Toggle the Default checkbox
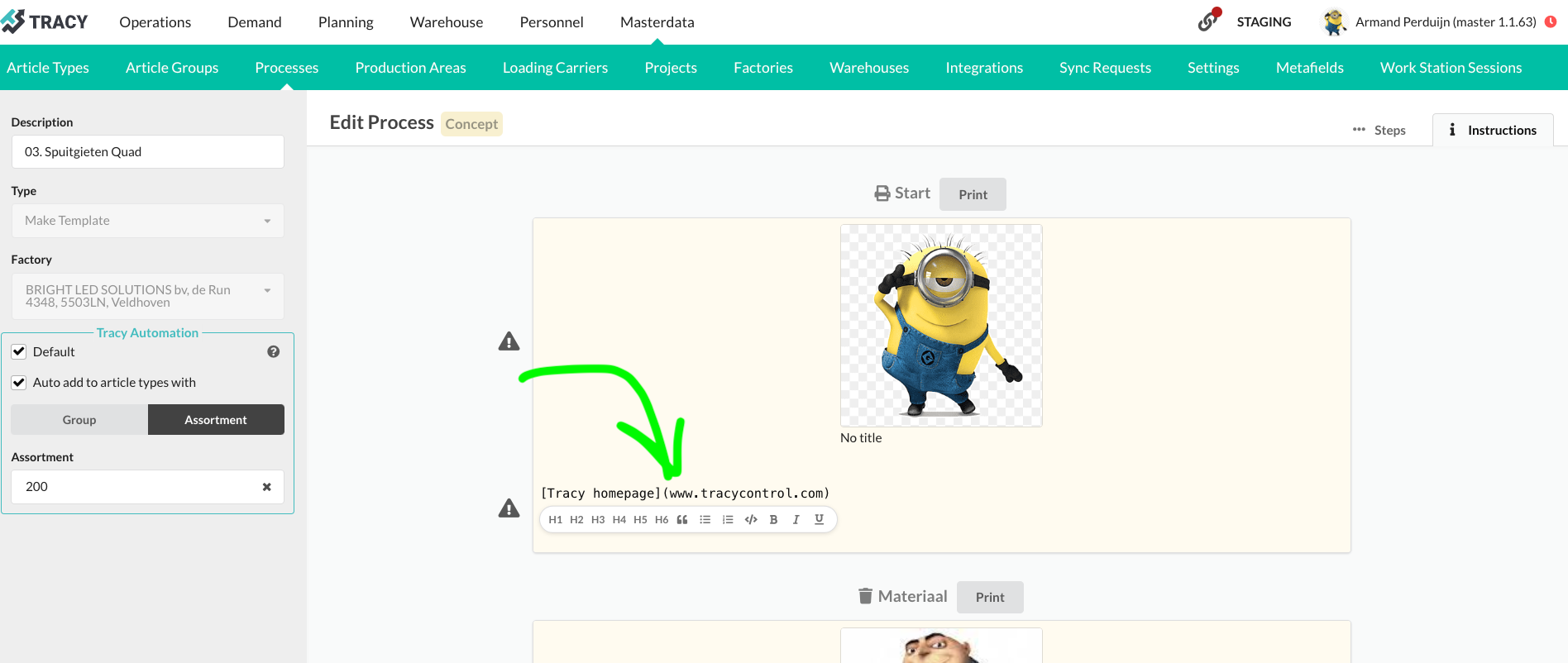The width and height of the screenshot is (1568, 663). [19, 352]
